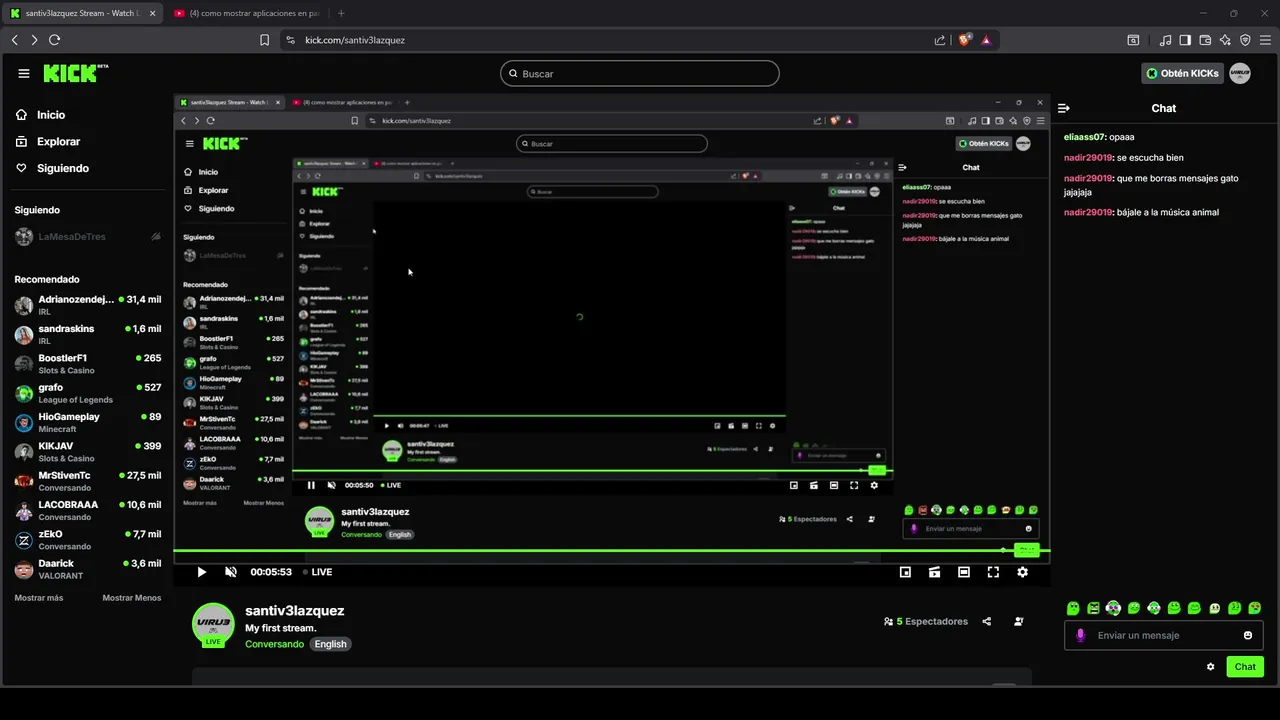This screenshot has width=1280, height=720.
Task: Click the Buscar search field
Action: (x=640, y=73)
